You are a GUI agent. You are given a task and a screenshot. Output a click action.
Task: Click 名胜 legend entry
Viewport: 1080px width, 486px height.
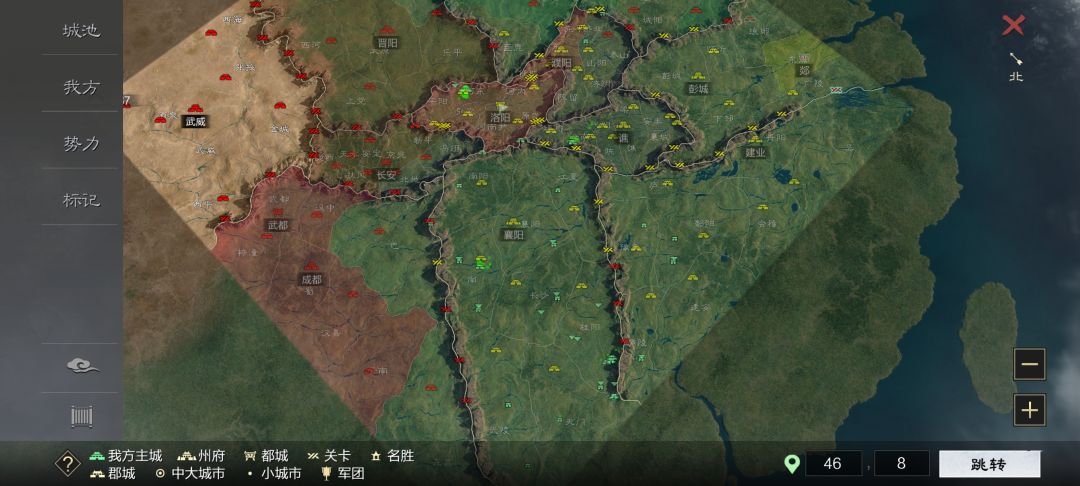pos(393,456)
